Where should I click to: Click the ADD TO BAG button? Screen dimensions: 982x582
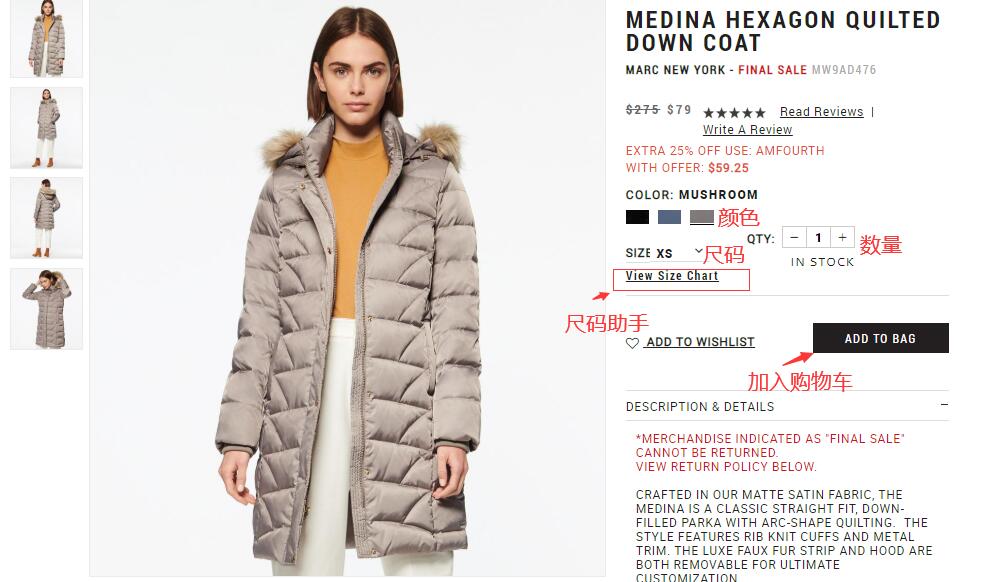tap(881, 338)
